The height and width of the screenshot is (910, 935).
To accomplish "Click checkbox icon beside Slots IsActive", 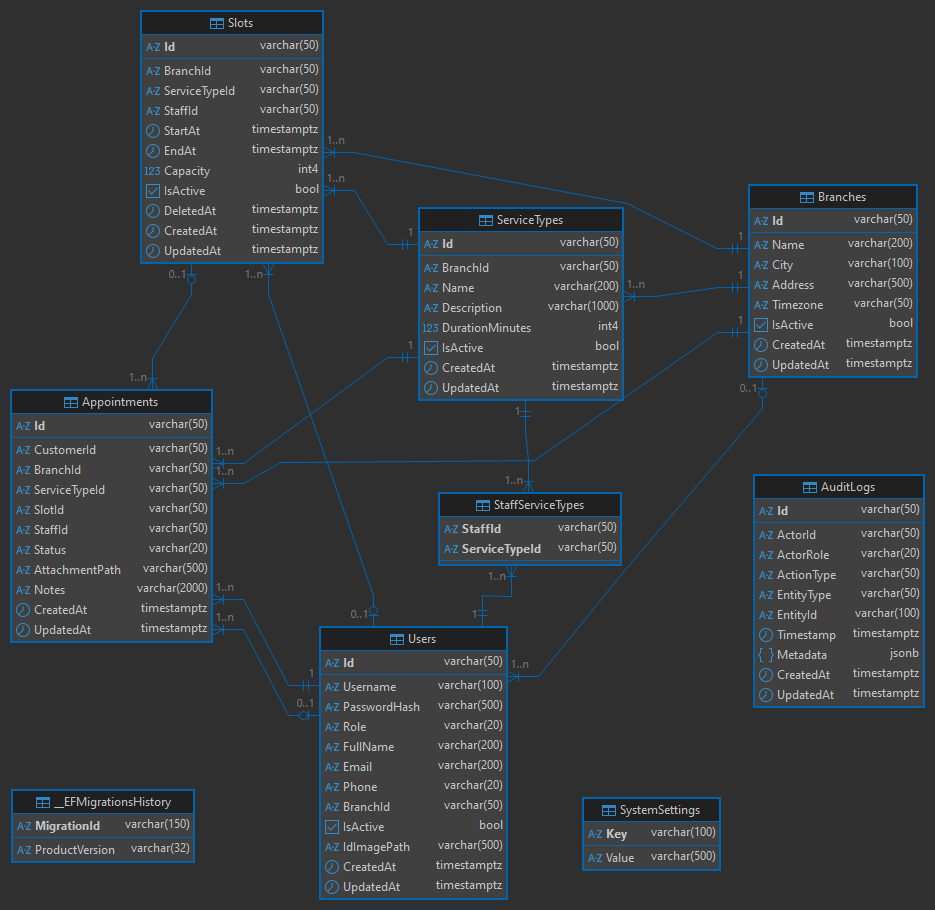I will click(153, 191).
